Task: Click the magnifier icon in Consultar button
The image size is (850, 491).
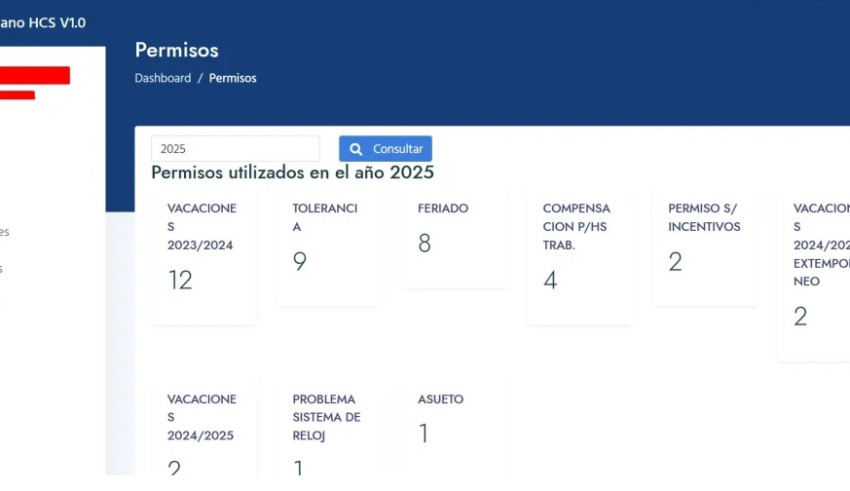Action: pyautogui.click(x=356, y=149)
